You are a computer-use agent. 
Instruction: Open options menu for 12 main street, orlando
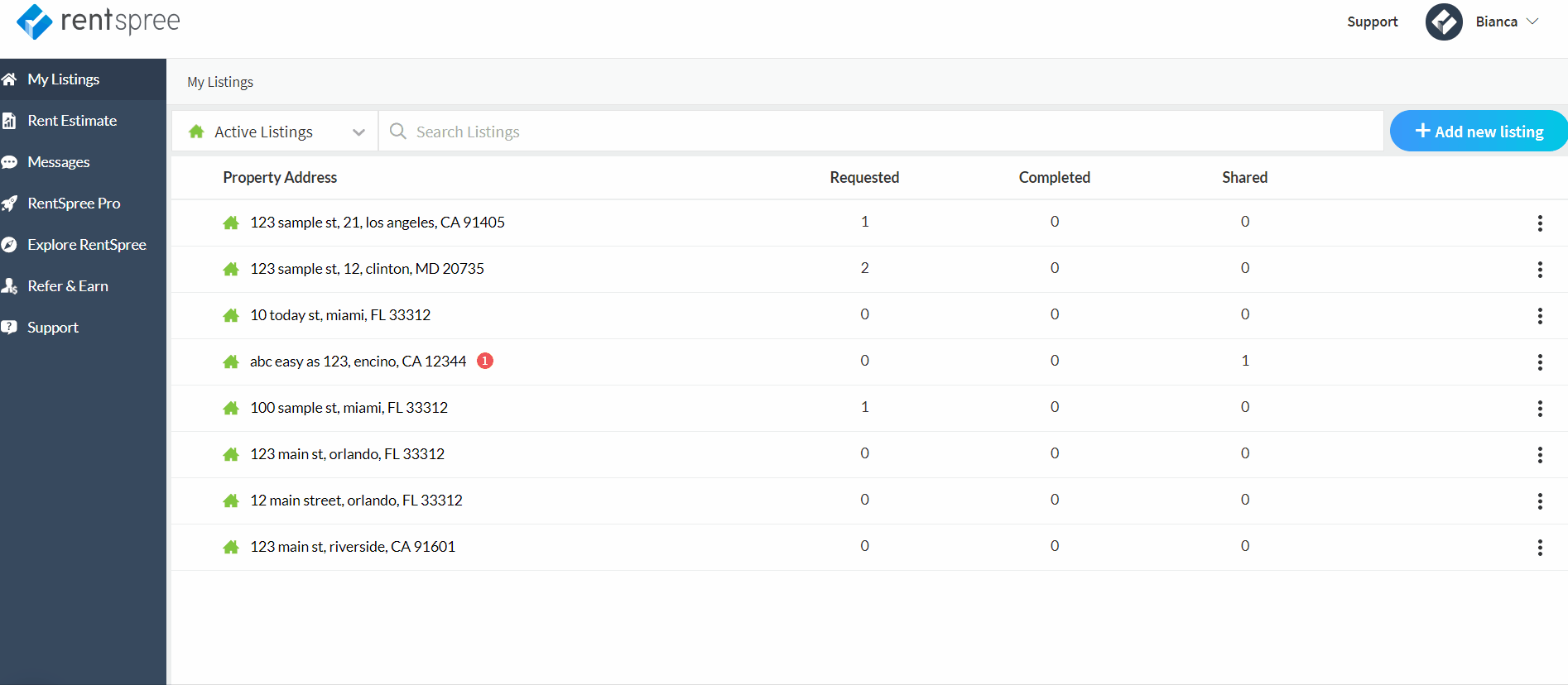coord(1540,501)
